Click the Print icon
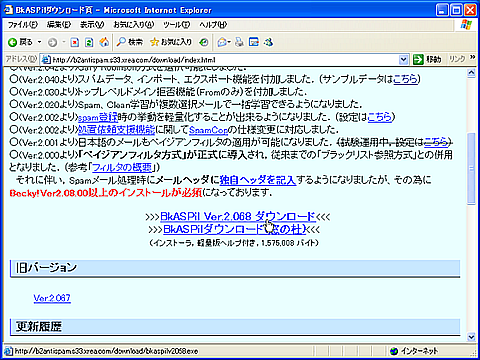This screenshot has width=480, height=360. coord(239,42)
